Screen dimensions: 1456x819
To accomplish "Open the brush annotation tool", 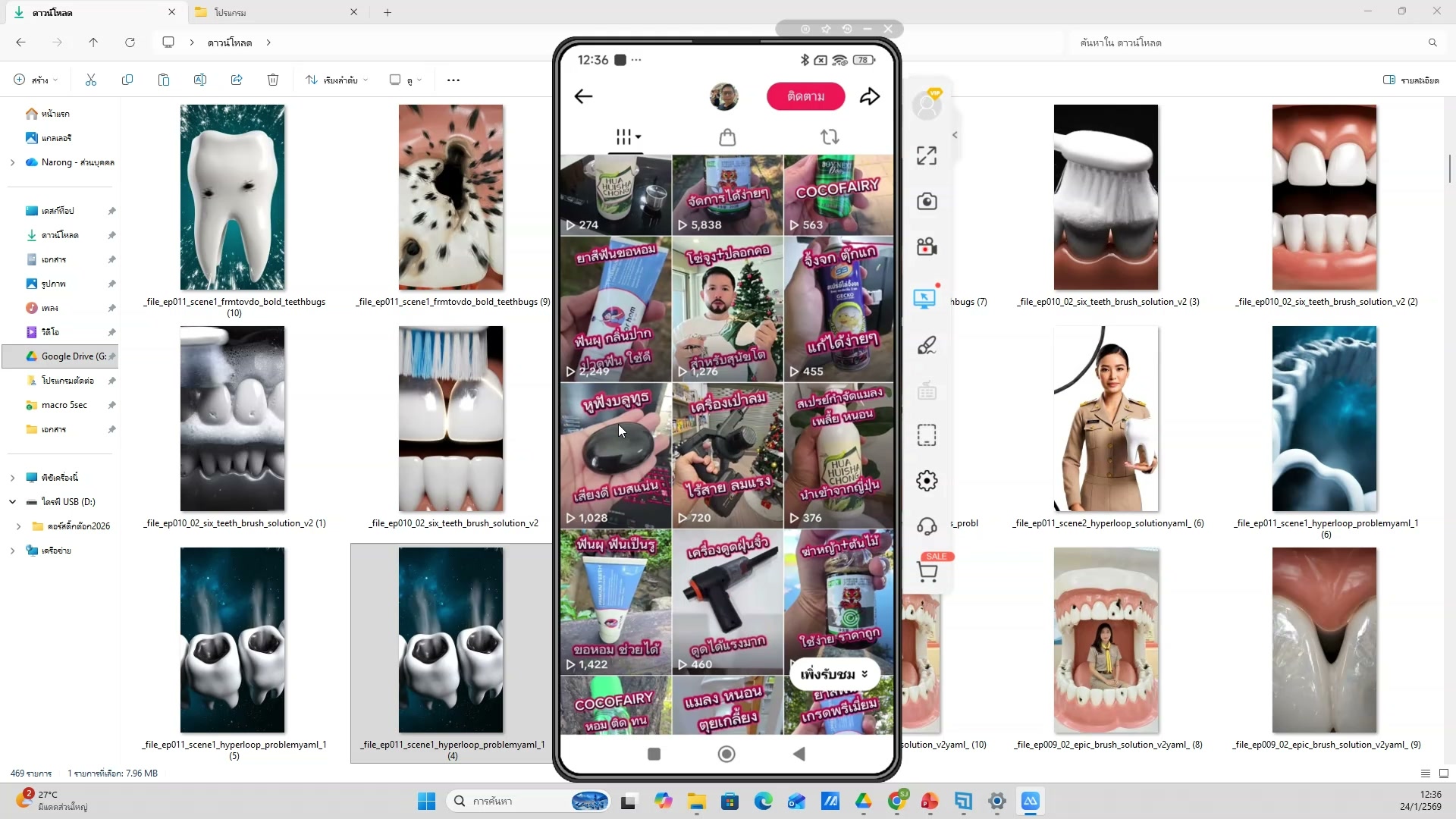I will [x=927, y=345].
